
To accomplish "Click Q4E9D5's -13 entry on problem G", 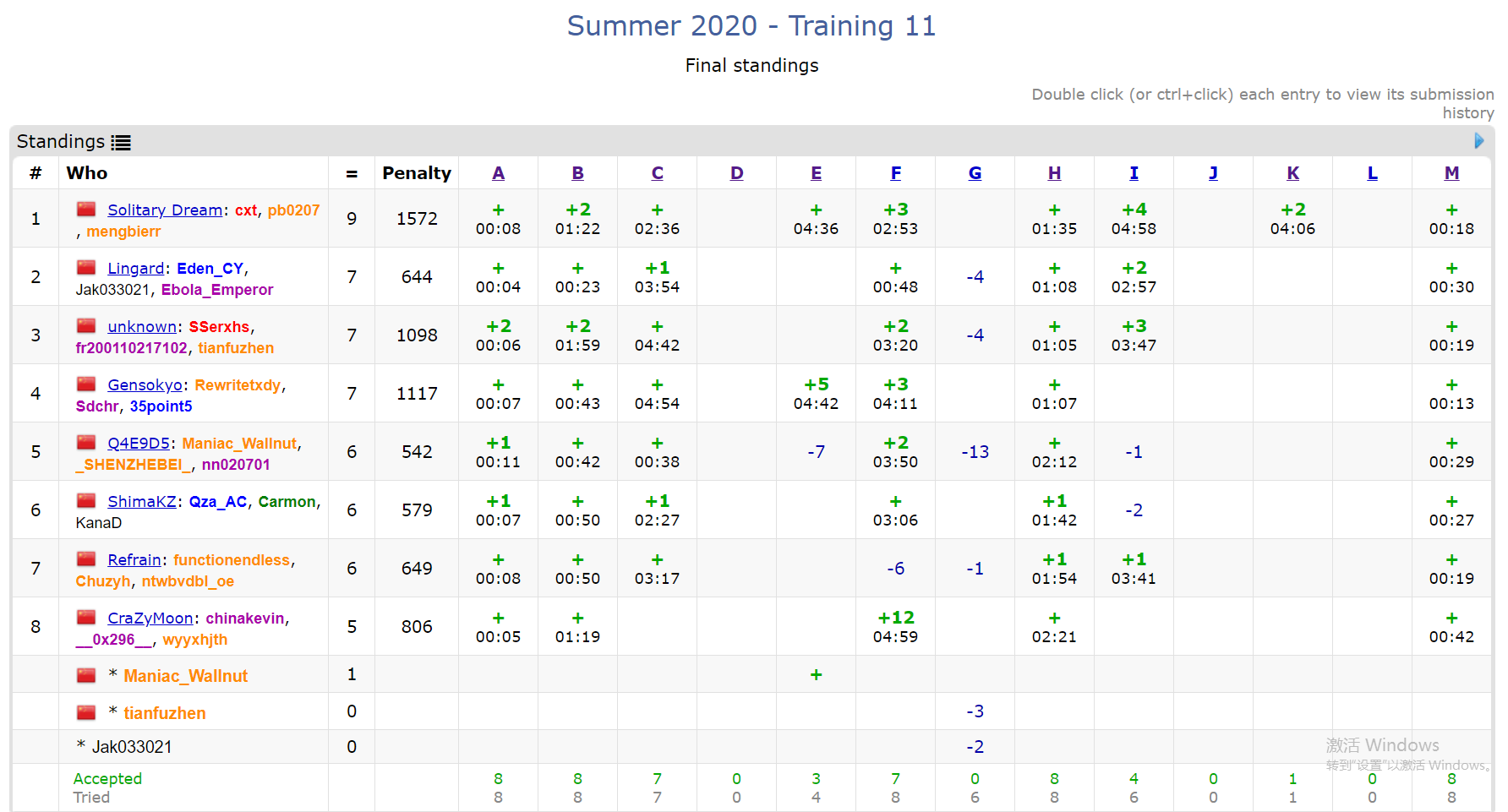I will (975, 452).
